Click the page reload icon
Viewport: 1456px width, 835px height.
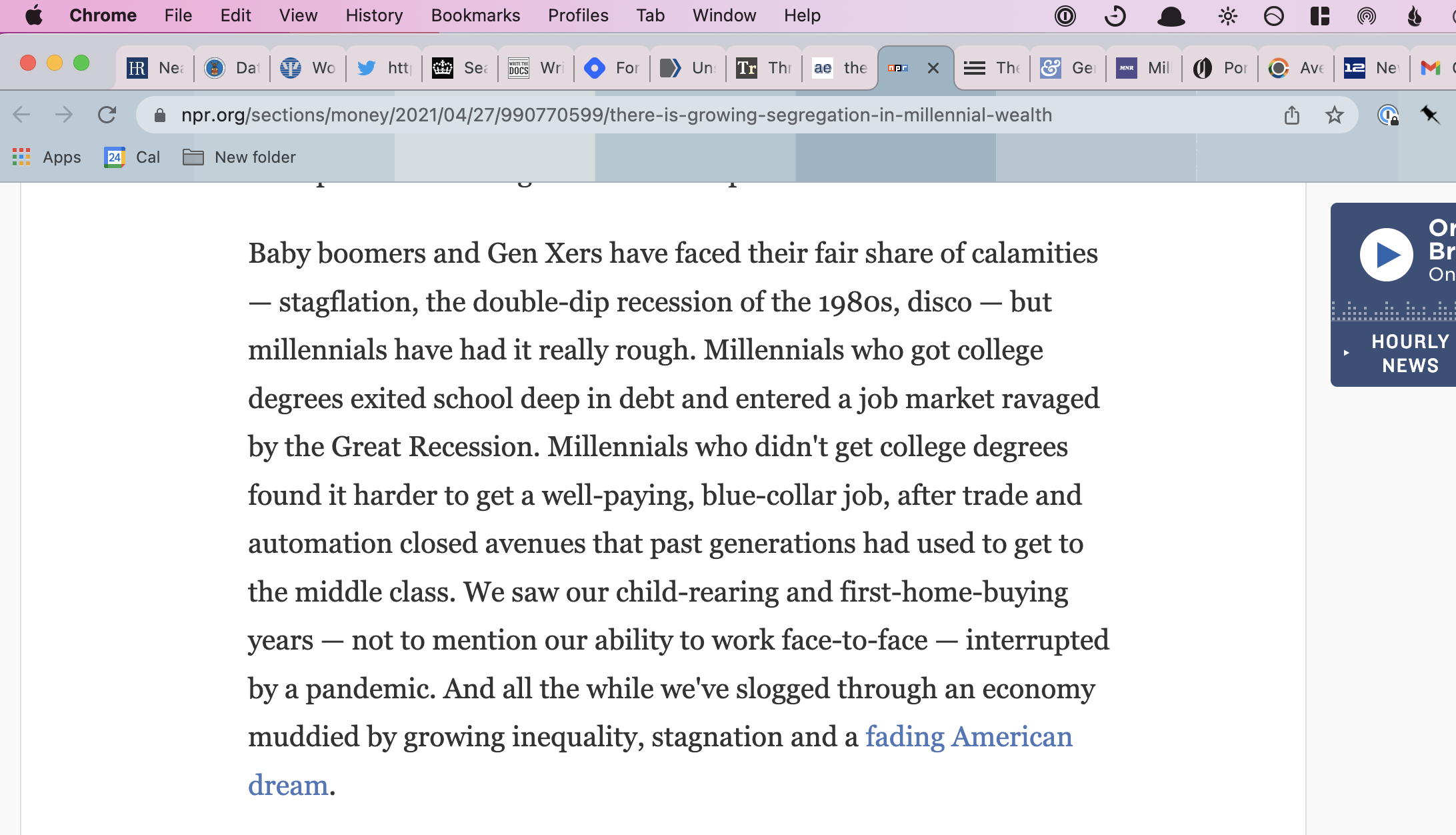[x=107, y=115]
